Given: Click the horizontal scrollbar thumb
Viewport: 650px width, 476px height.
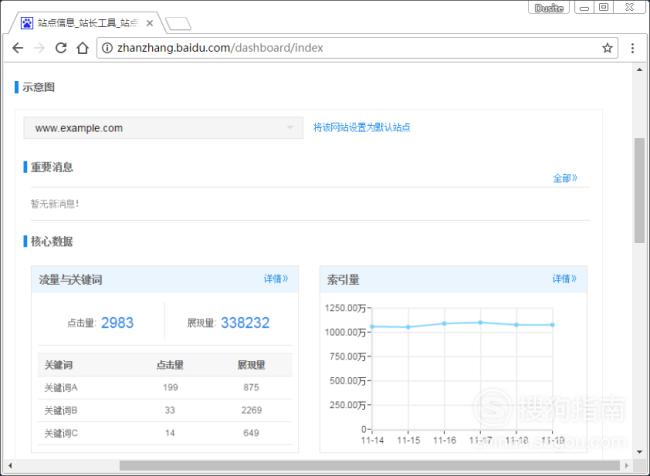Looking at the screenshot, I should tap(370, 466).
